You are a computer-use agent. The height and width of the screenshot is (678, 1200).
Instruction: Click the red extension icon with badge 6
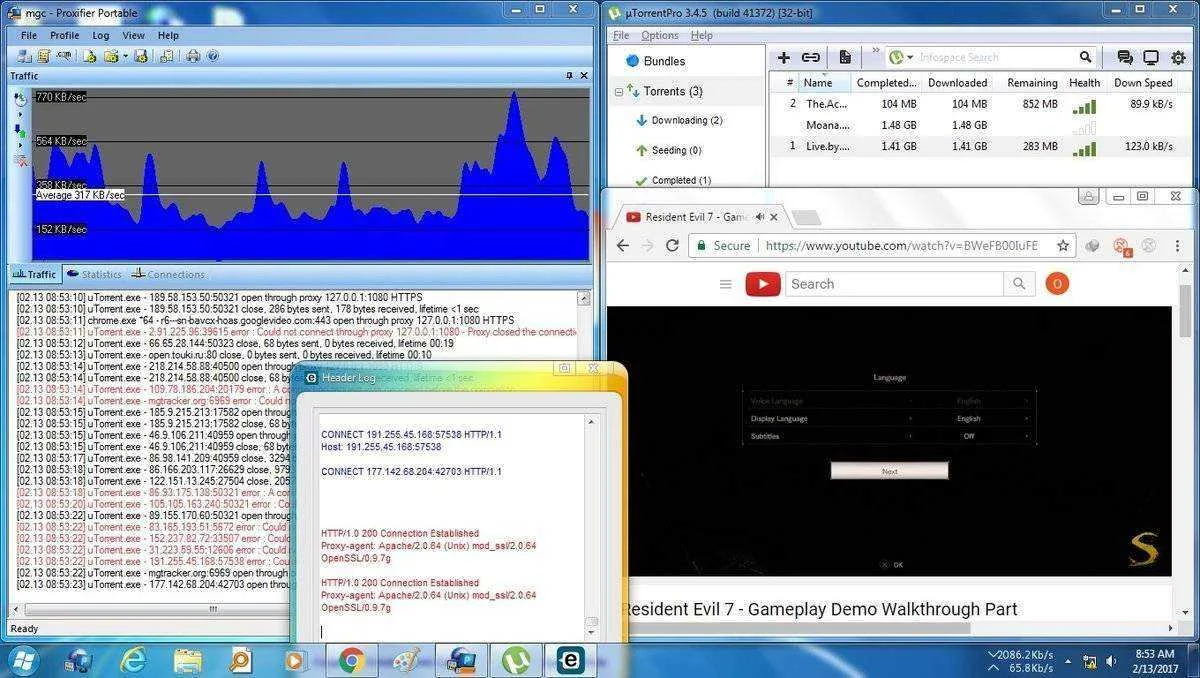pyautogui.click(x=1121, y=245)
